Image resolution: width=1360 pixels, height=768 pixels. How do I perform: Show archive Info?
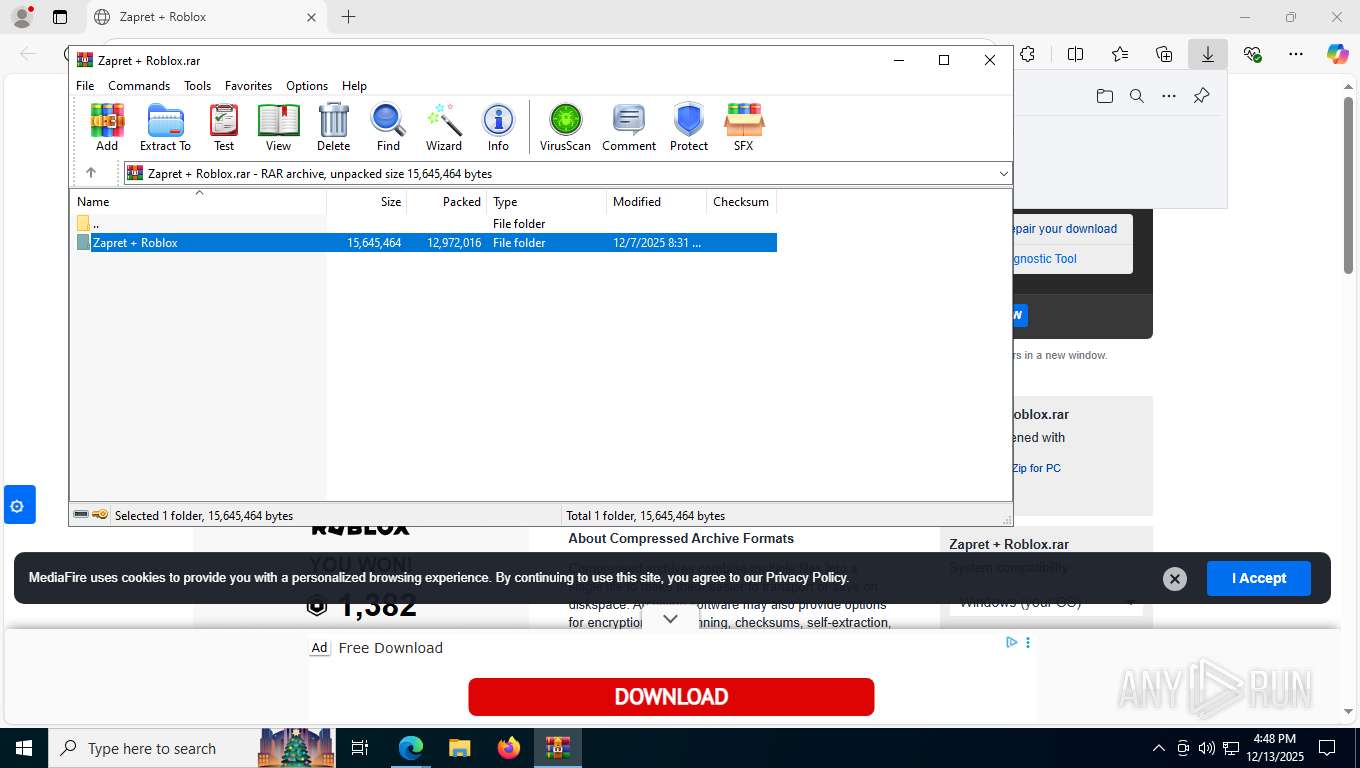coord(498,127)
